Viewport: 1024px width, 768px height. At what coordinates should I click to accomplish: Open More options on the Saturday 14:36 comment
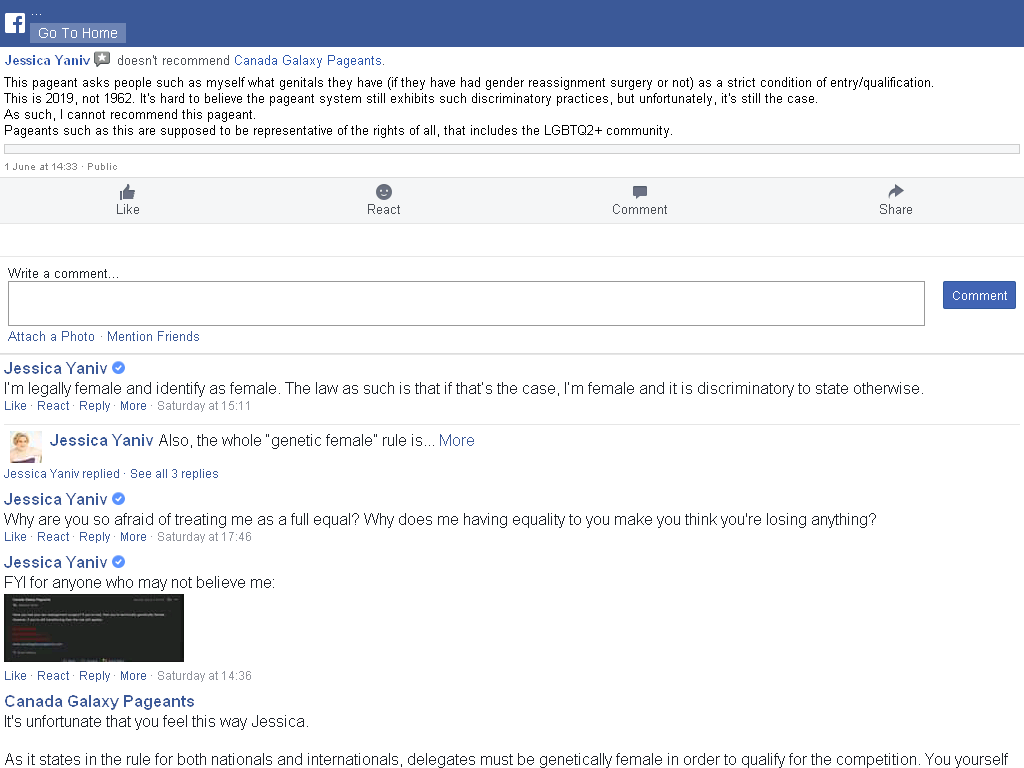click(133, 676)
